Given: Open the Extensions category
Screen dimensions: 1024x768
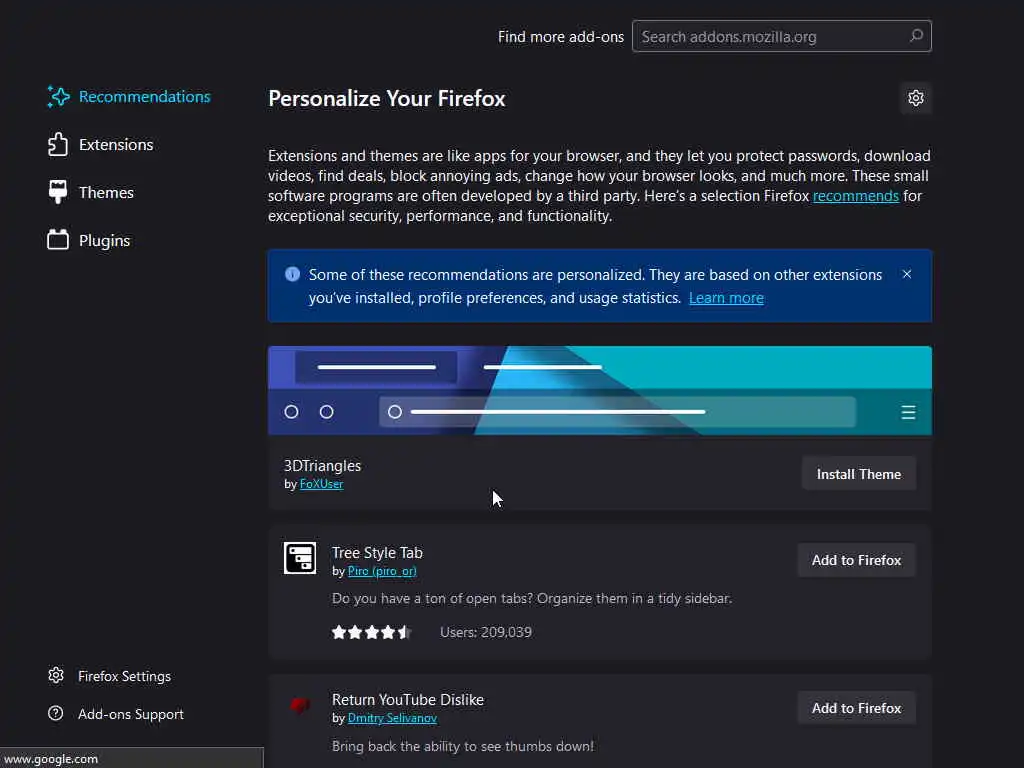Looking at the screenshot, I should [101, 144].
